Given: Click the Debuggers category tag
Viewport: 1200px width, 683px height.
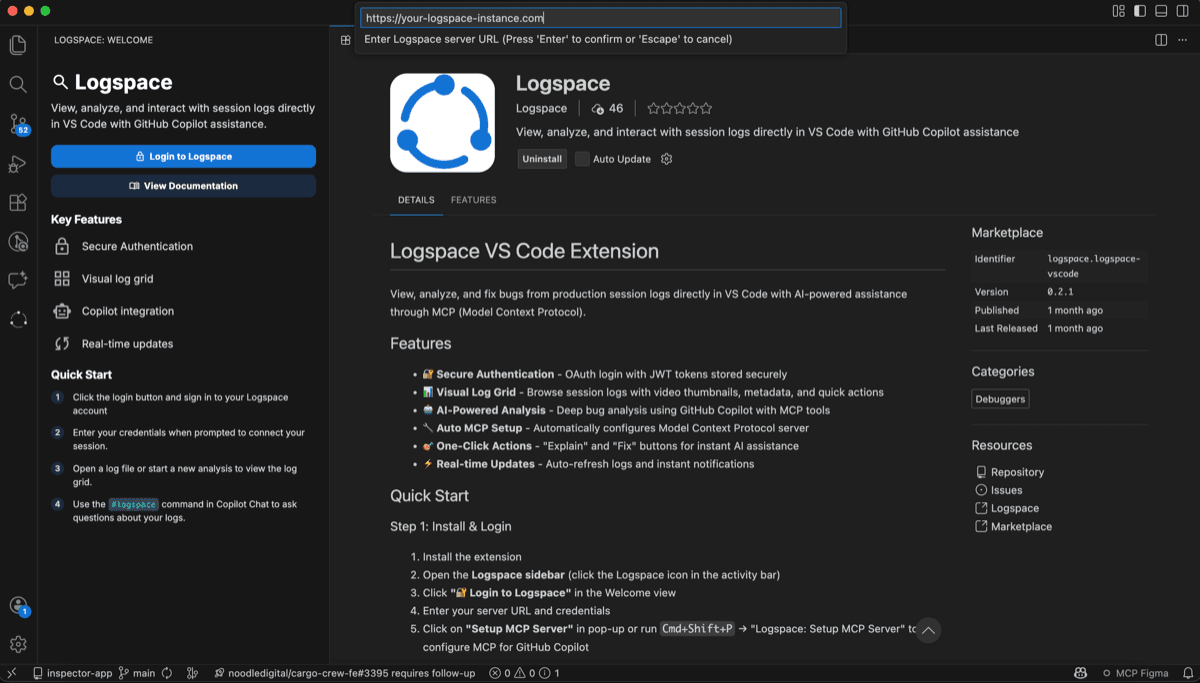Looking at the screenshot, I should click(1000, 399).
